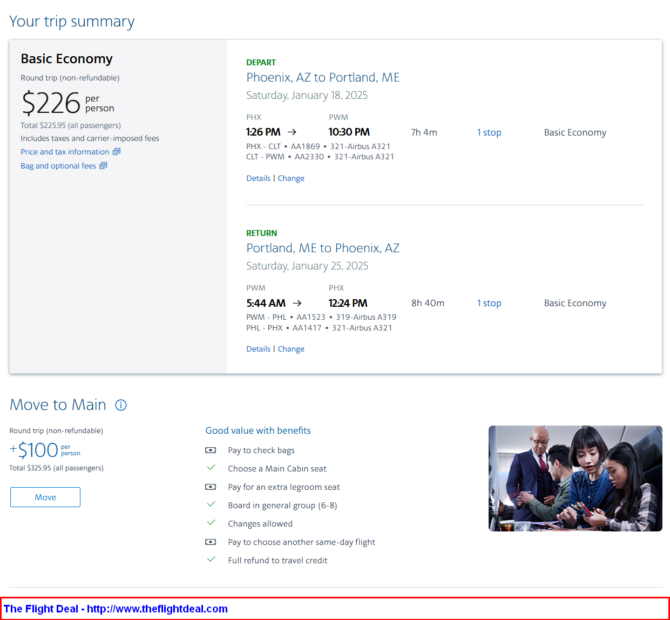This screenshot has height=620, width=670.
Task: Click the Basic Economy fare title in summary panel
Action: pyautogui.click(x=67, y=59)
